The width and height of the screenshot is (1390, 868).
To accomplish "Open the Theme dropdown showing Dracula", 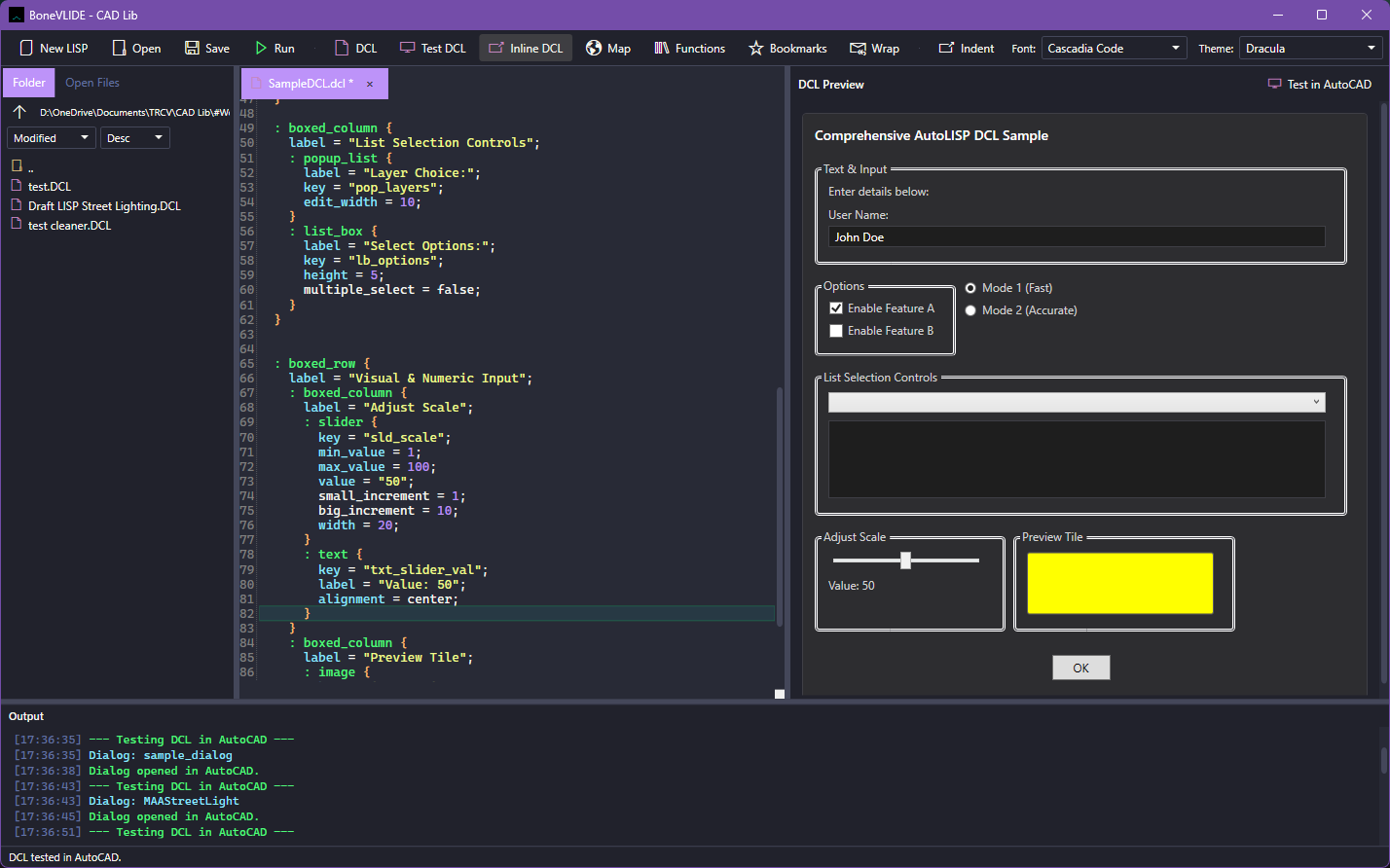I will click(x=1311, y=48).
